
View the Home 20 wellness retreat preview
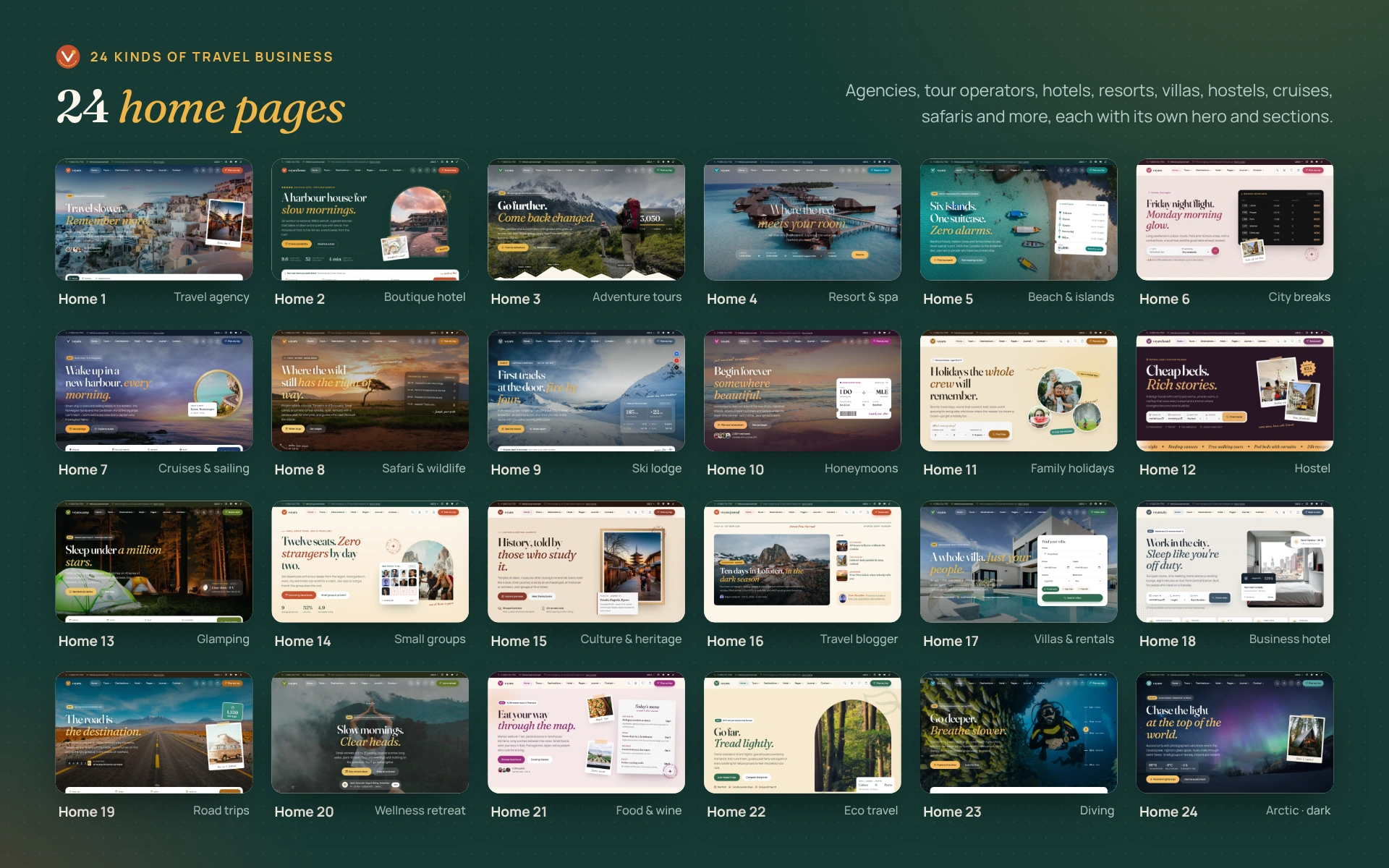pos(370,733)
